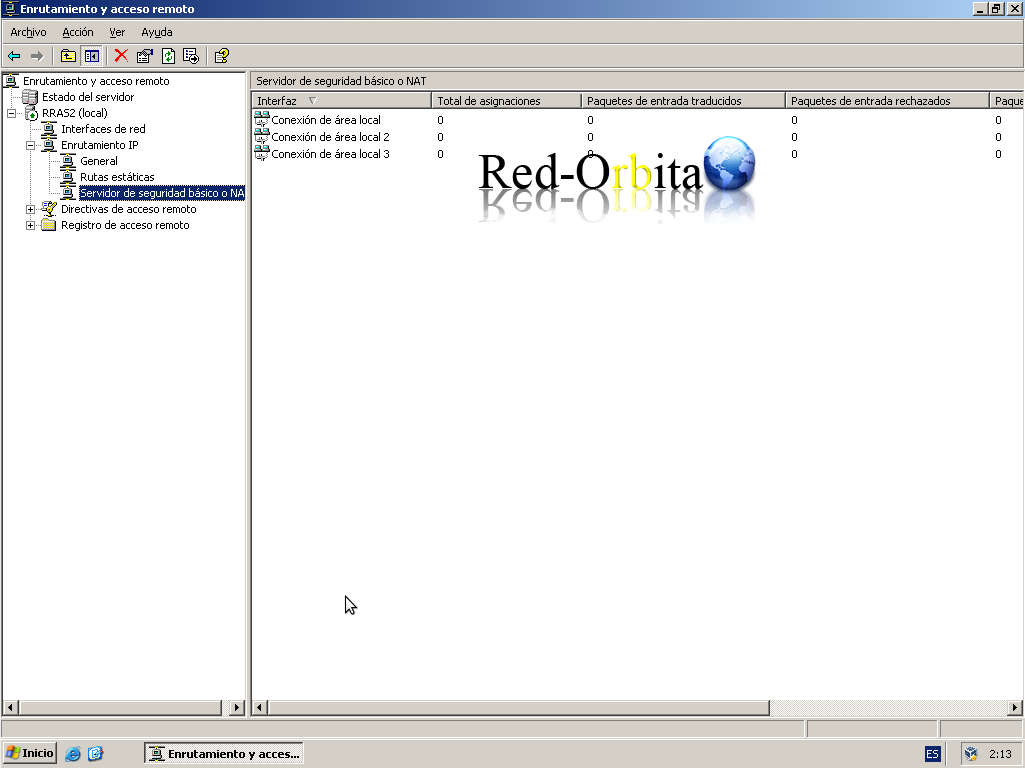Click the details pane horizontal scrollbar thumb
Screen dimensions: 1025x768
pyautogui.click(x=519, y=707)
